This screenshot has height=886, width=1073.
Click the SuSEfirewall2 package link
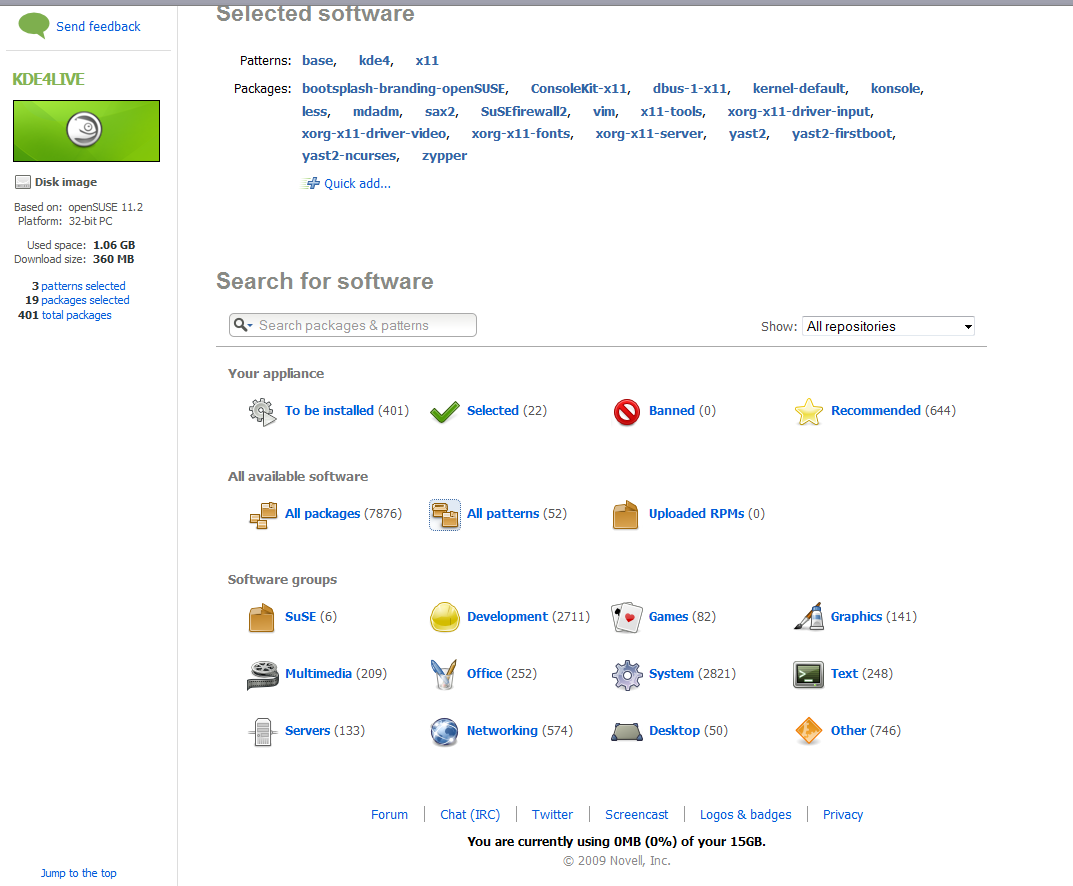click(523, 112)
